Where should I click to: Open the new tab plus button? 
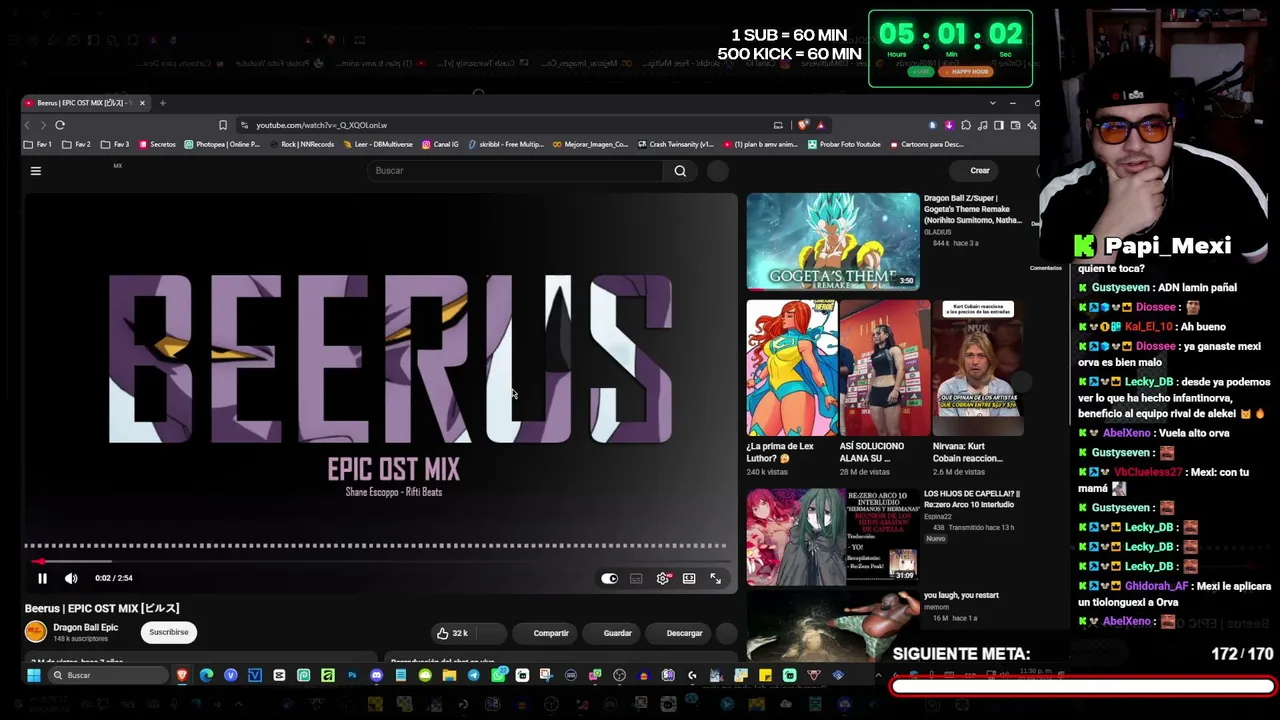point(163,103)
